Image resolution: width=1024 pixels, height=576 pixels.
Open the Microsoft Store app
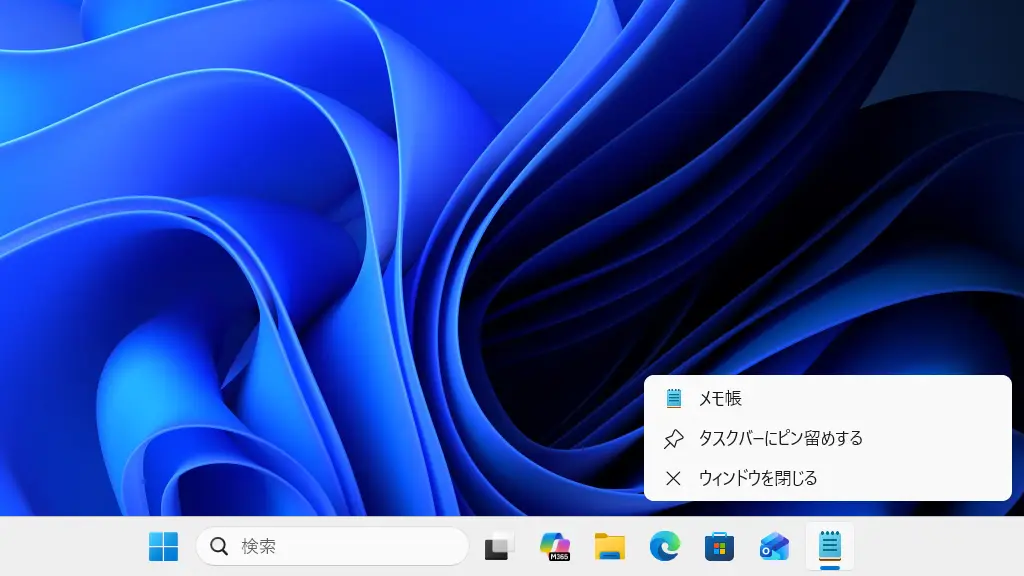(719, 546)
